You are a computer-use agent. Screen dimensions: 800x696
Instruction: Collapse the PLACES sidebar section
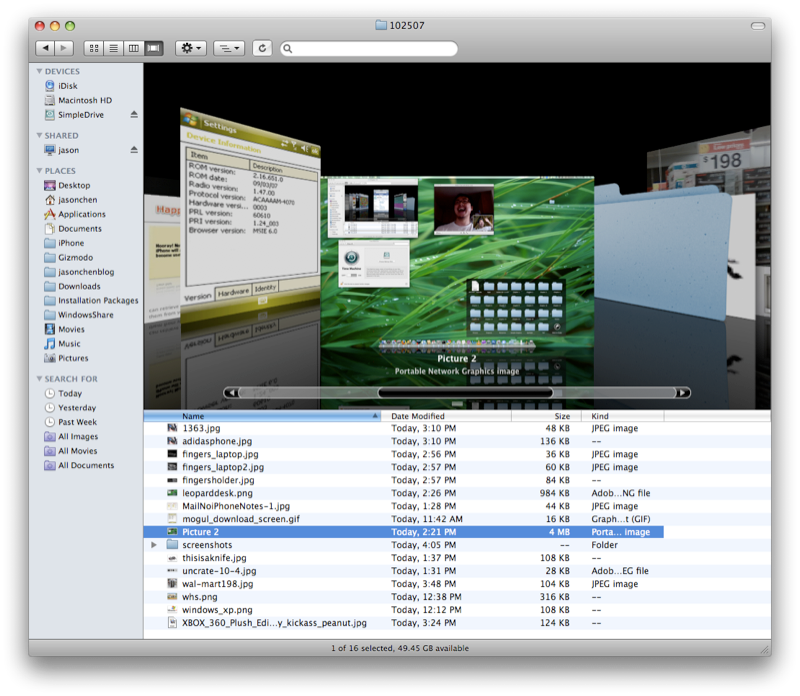[x=39, y=170]
